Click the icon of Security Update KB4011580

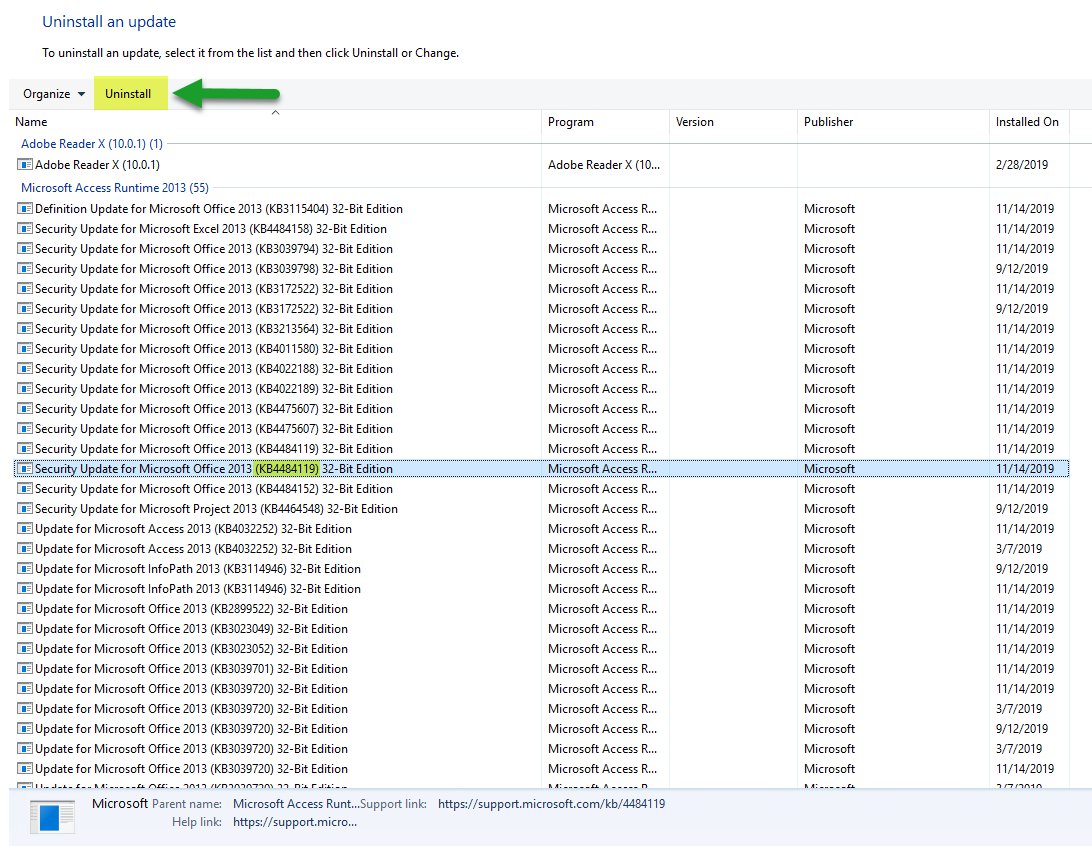(24, 349)
